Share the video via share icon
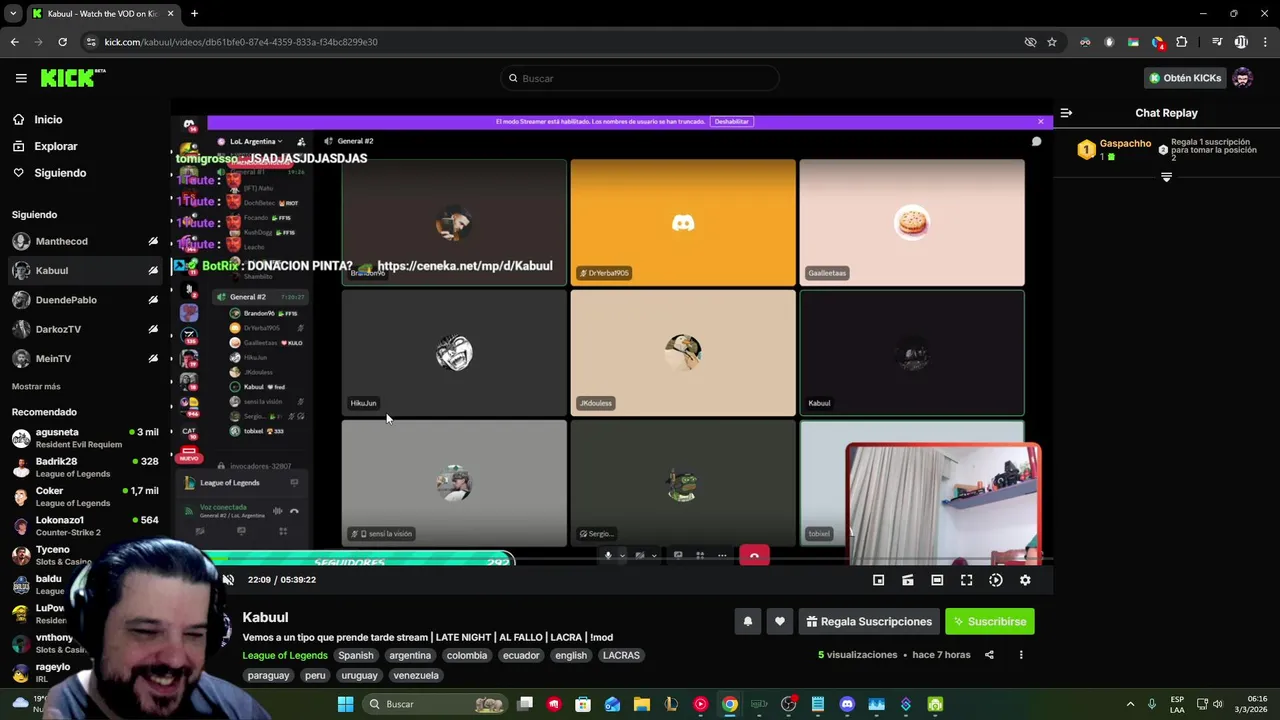1280x720 pixels. (989, 655)
